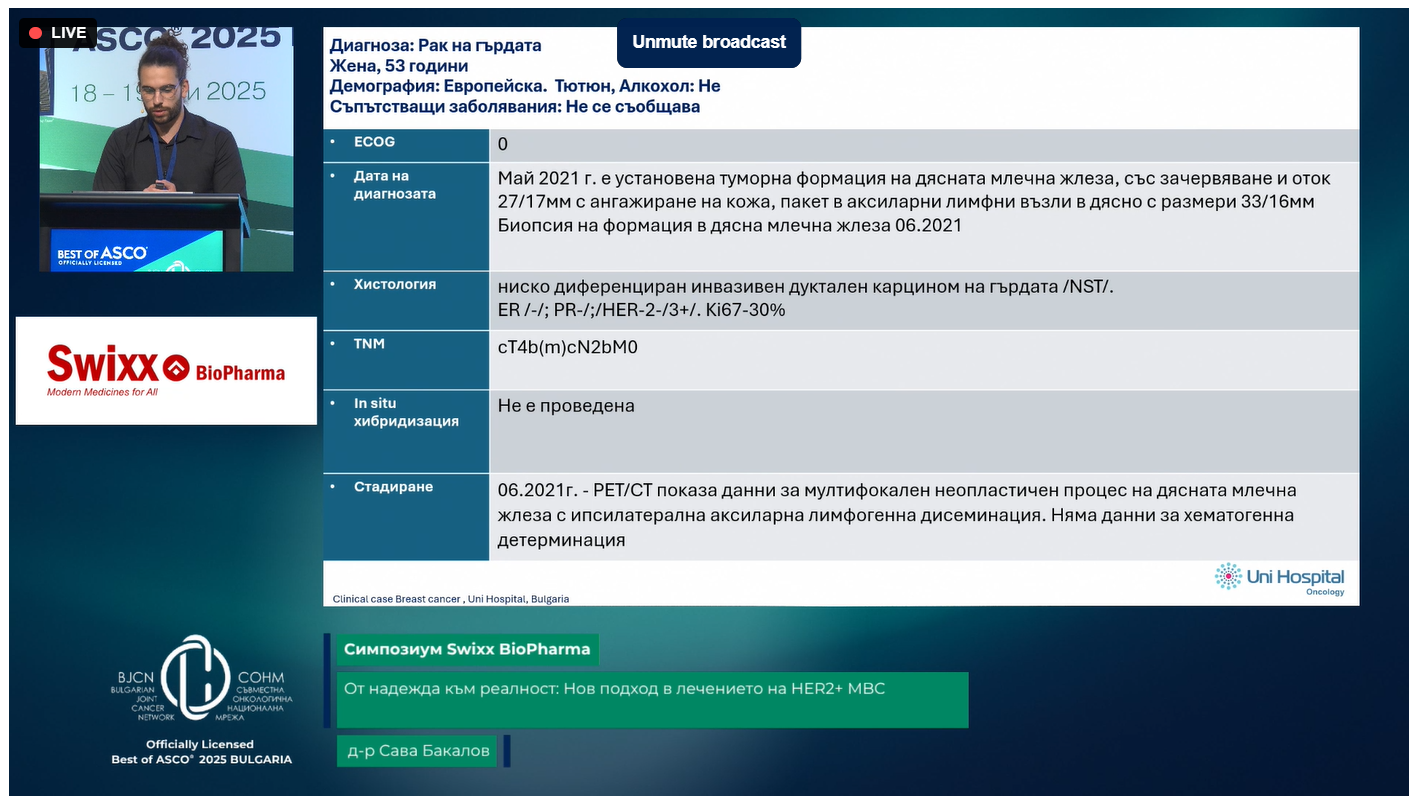Click the Swixx BioPharma sponsor logo
Screen dimensions: 1417x798
[166, 370]
